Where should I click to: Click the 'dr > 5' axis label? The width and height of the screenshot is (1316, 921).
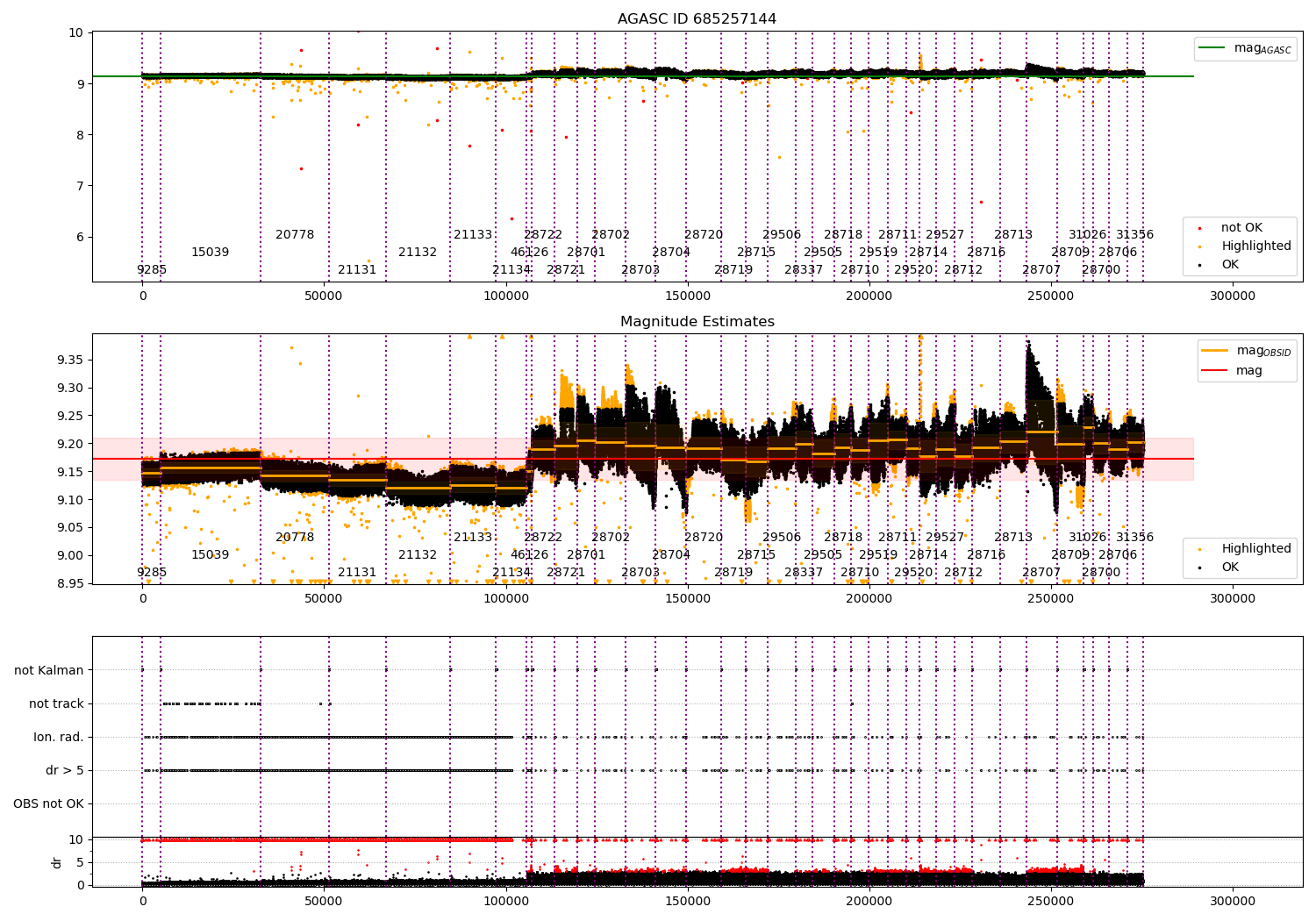click(65, 771)
